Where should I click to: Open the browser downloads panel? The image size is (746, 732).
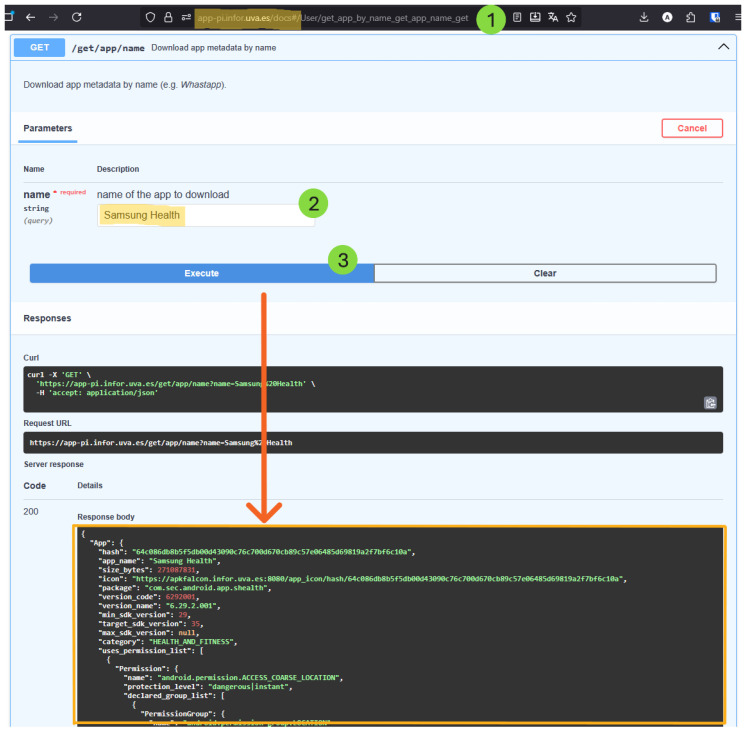click(644, 18)
